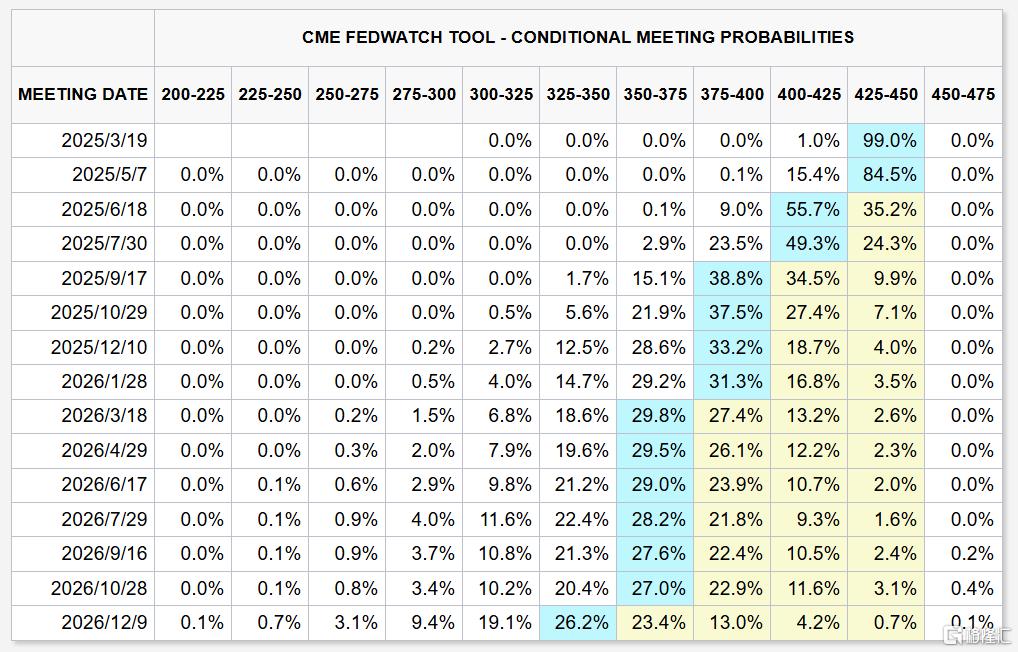The image size is (1018, 652).
Task: Click the 425-450 column header
Action: click(x=885, y=94)
